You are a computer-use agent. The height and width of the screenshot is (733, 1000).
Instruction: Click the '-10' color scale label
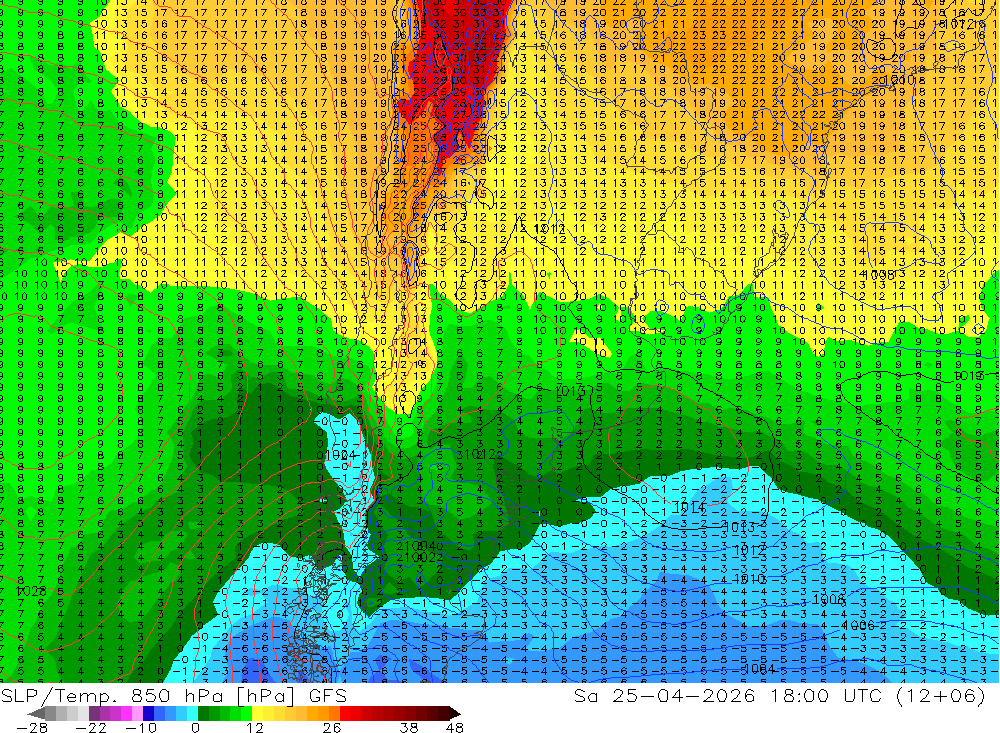tap(141, 727)
